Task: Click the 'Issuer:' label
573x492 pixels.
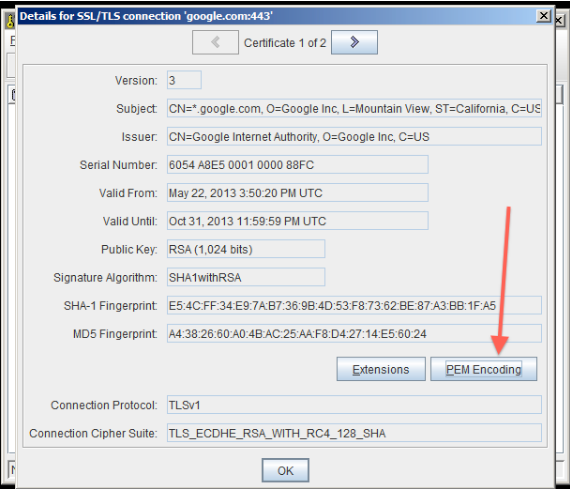Action: [x=140, y=137]
